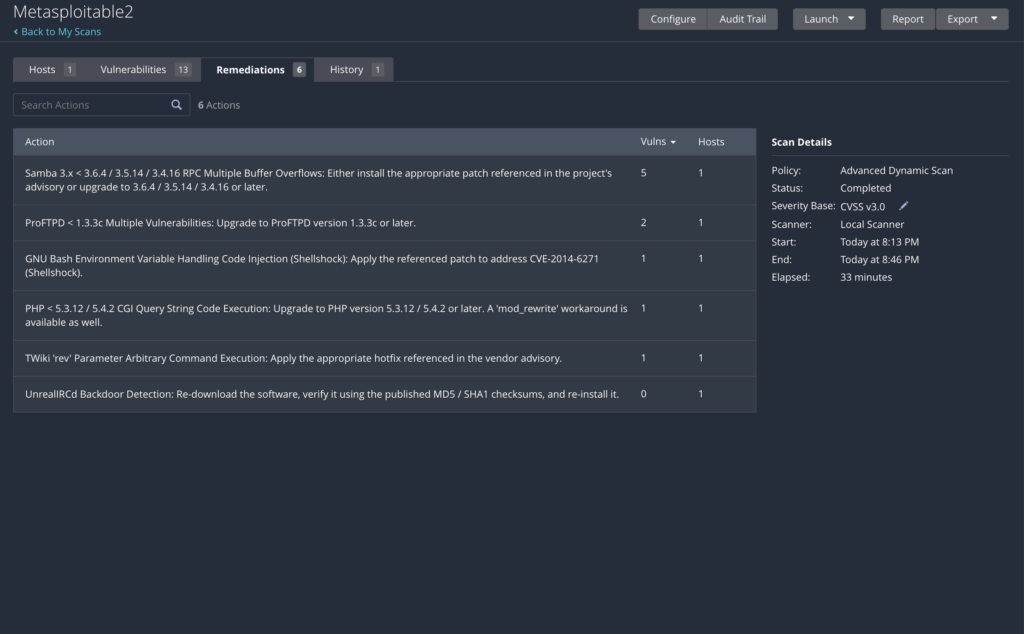Image resolution: width=1024 pixels, height=634 pixels.
Task: Go Back to My Scans
Action: (57, 31)
